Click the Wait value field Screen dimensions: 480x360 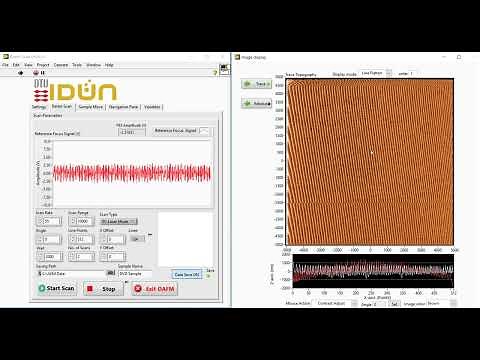[x=52, y=257]
